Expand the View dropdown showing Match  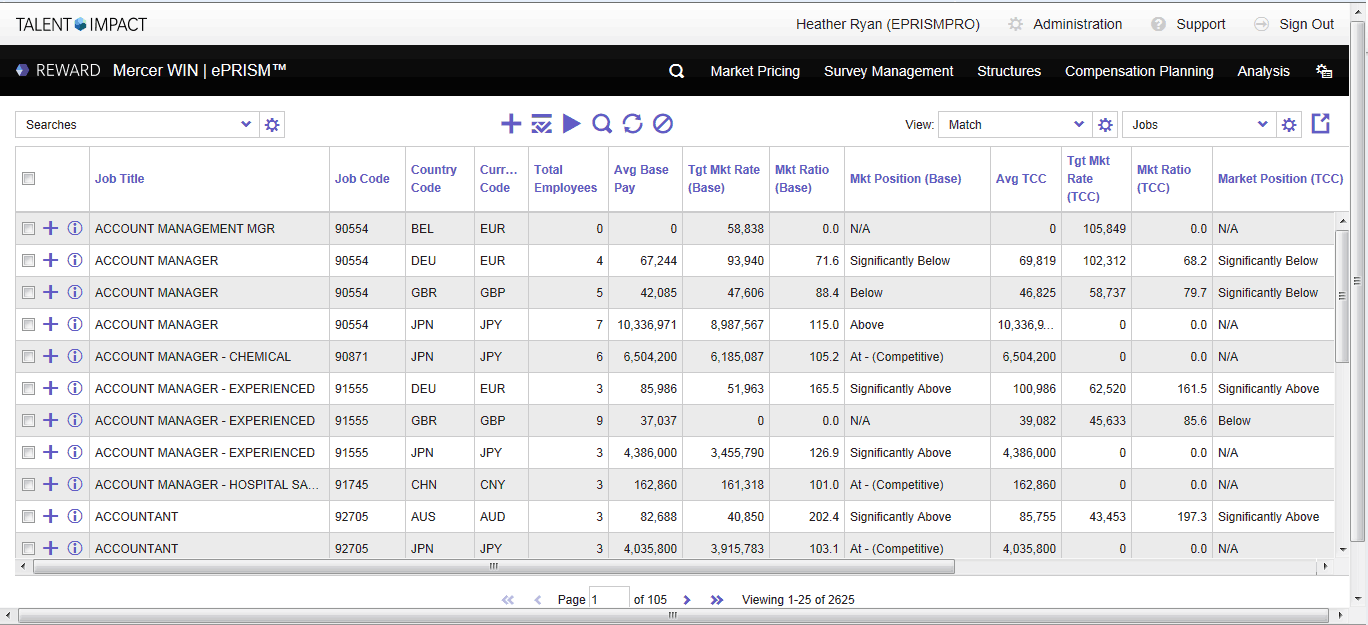1014,125
